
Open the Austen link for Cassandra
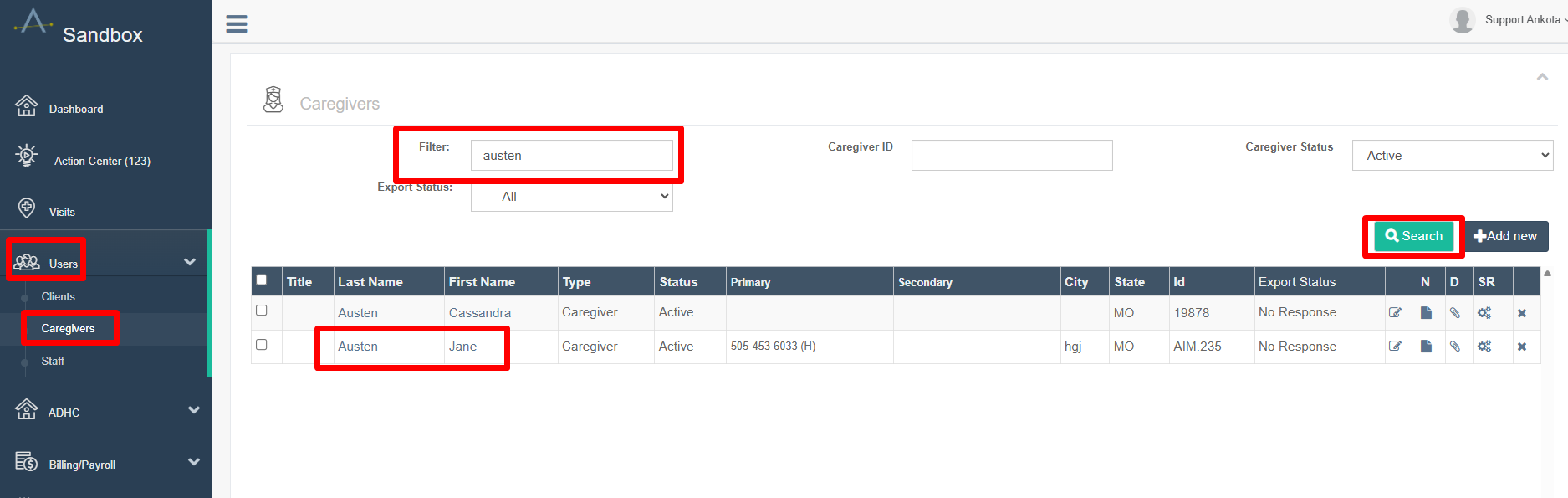point(358,313)
